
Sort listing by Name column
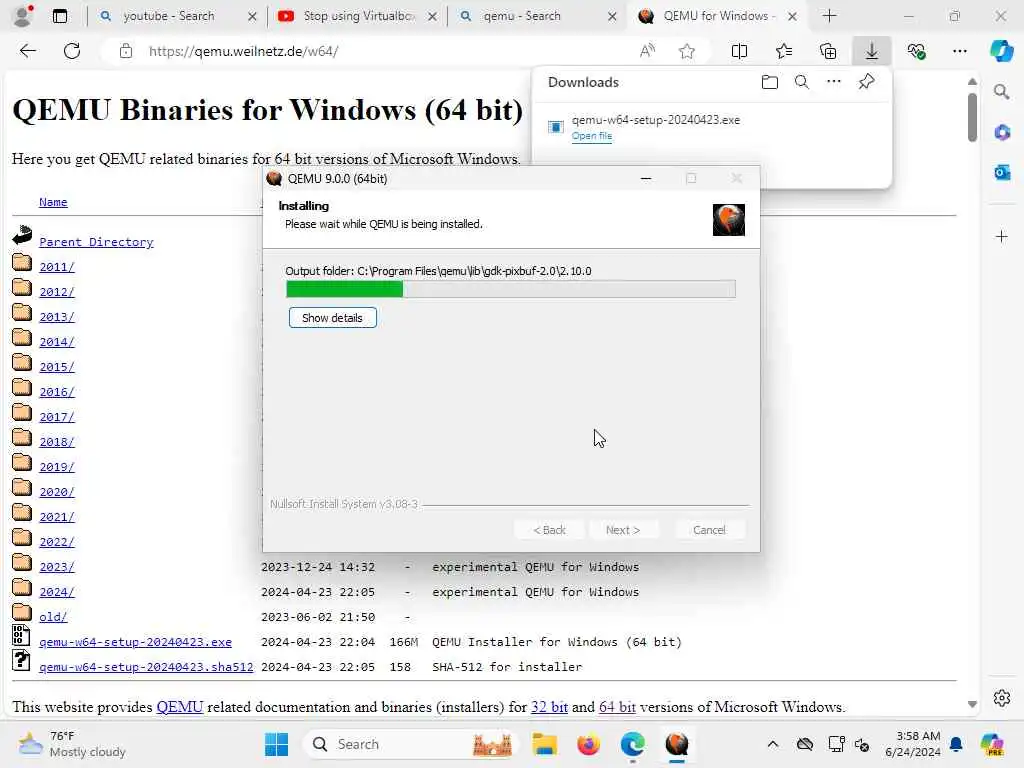point(53,202)
